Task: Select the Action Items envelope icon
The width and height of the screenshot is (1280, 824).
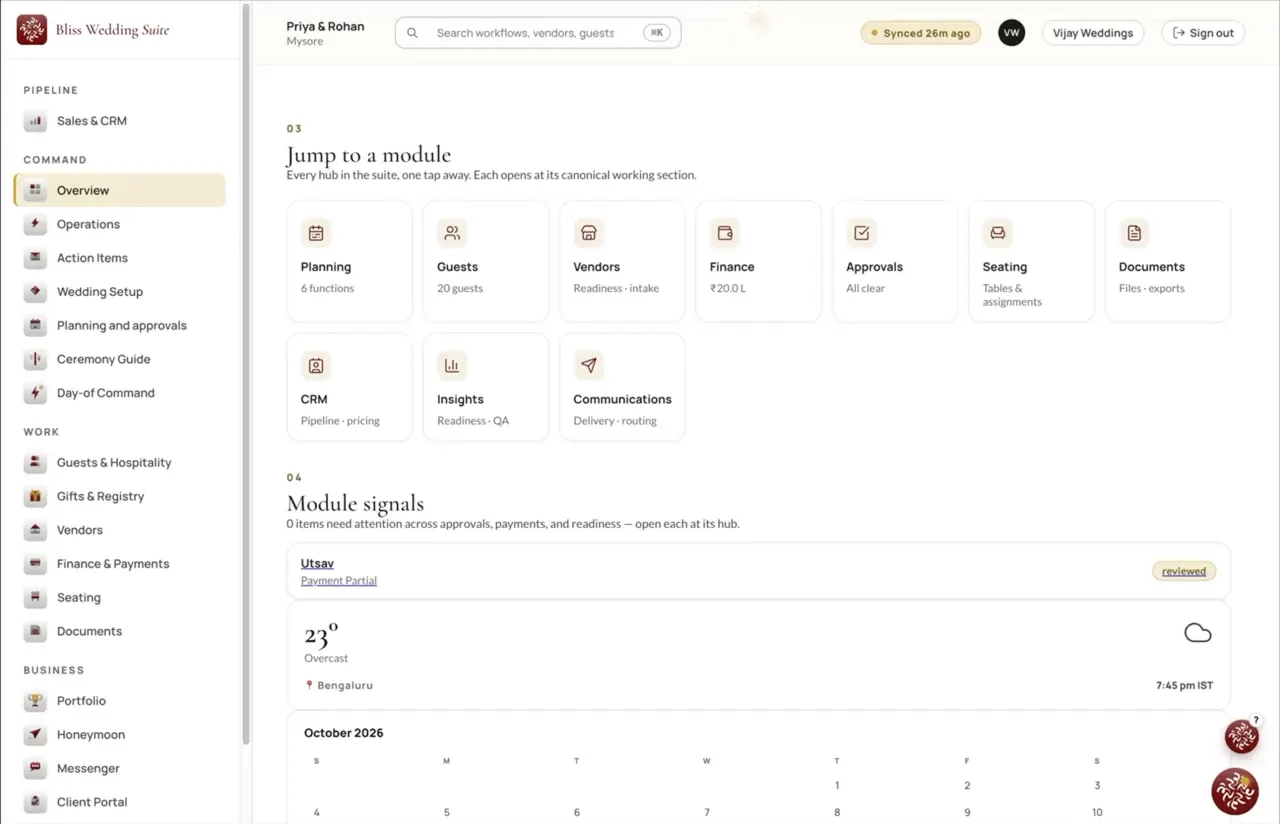Action: 36,258
